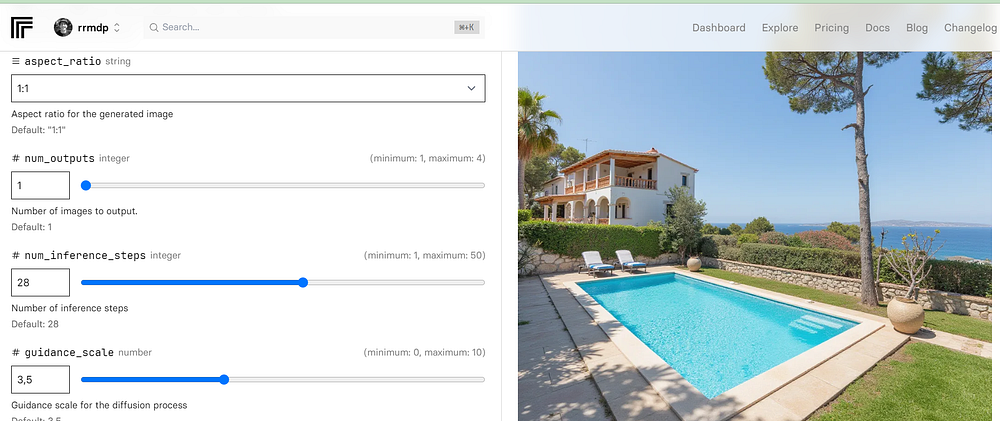Expand the aspect_ratio 1:1 dropdown
The image size is (1000, 421).
point(248,88)
